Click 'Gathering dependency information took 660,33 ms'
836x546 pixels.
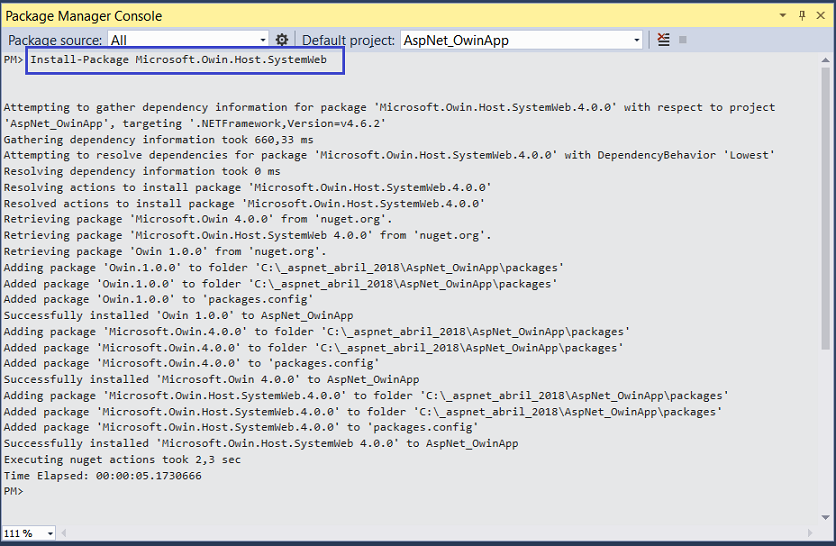coord(158,139)
